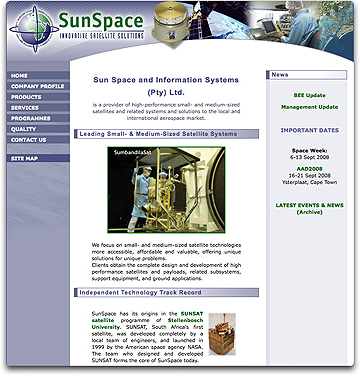Image resolution: width=360 pixels, height=376 pixels.
Task: Visit the Stellenbosch University link
Action: [x=147, y=324]
